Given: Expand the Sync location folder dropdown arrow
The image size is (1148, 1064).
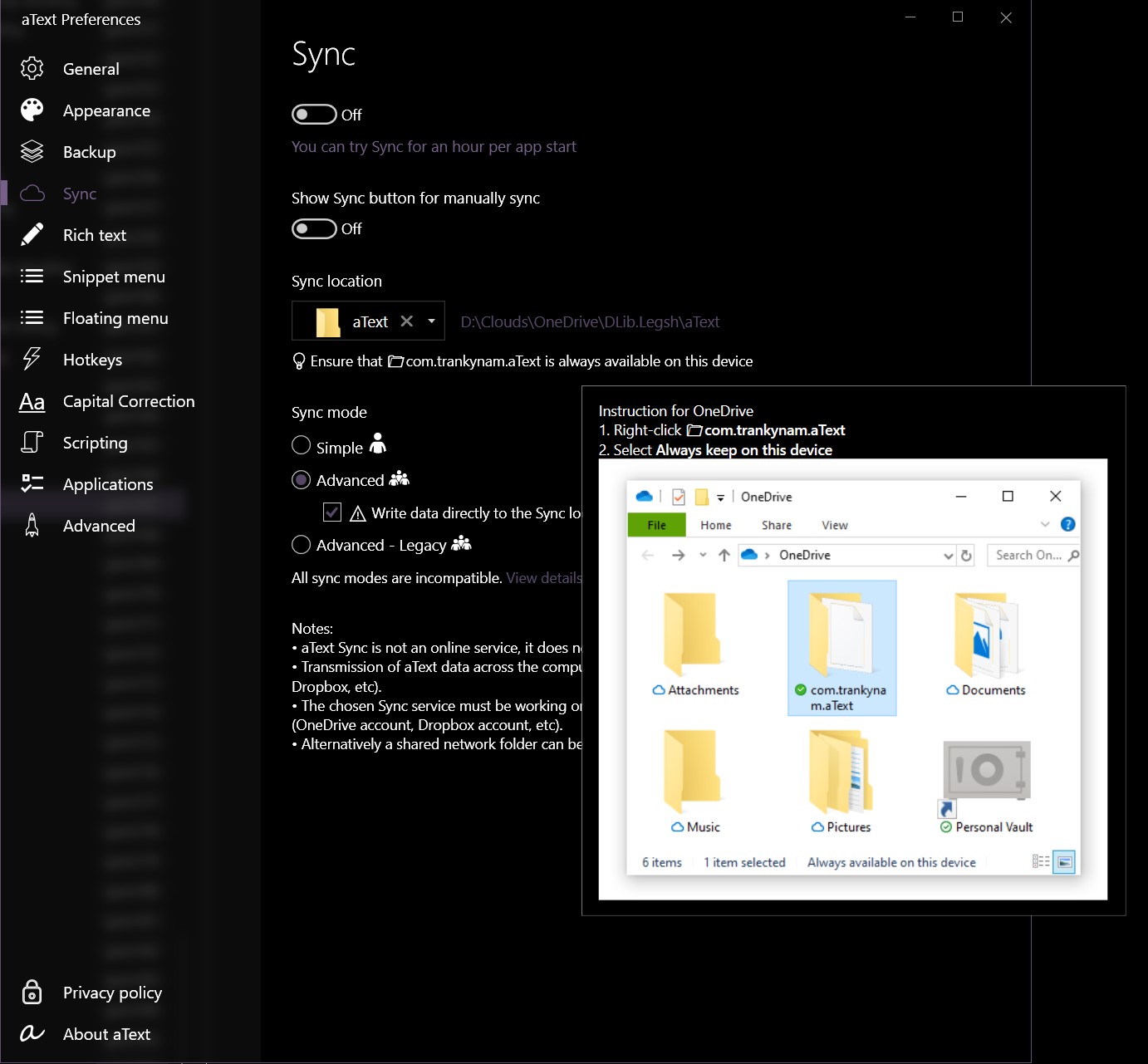Looking at the screenshot, I should point(431,321).
